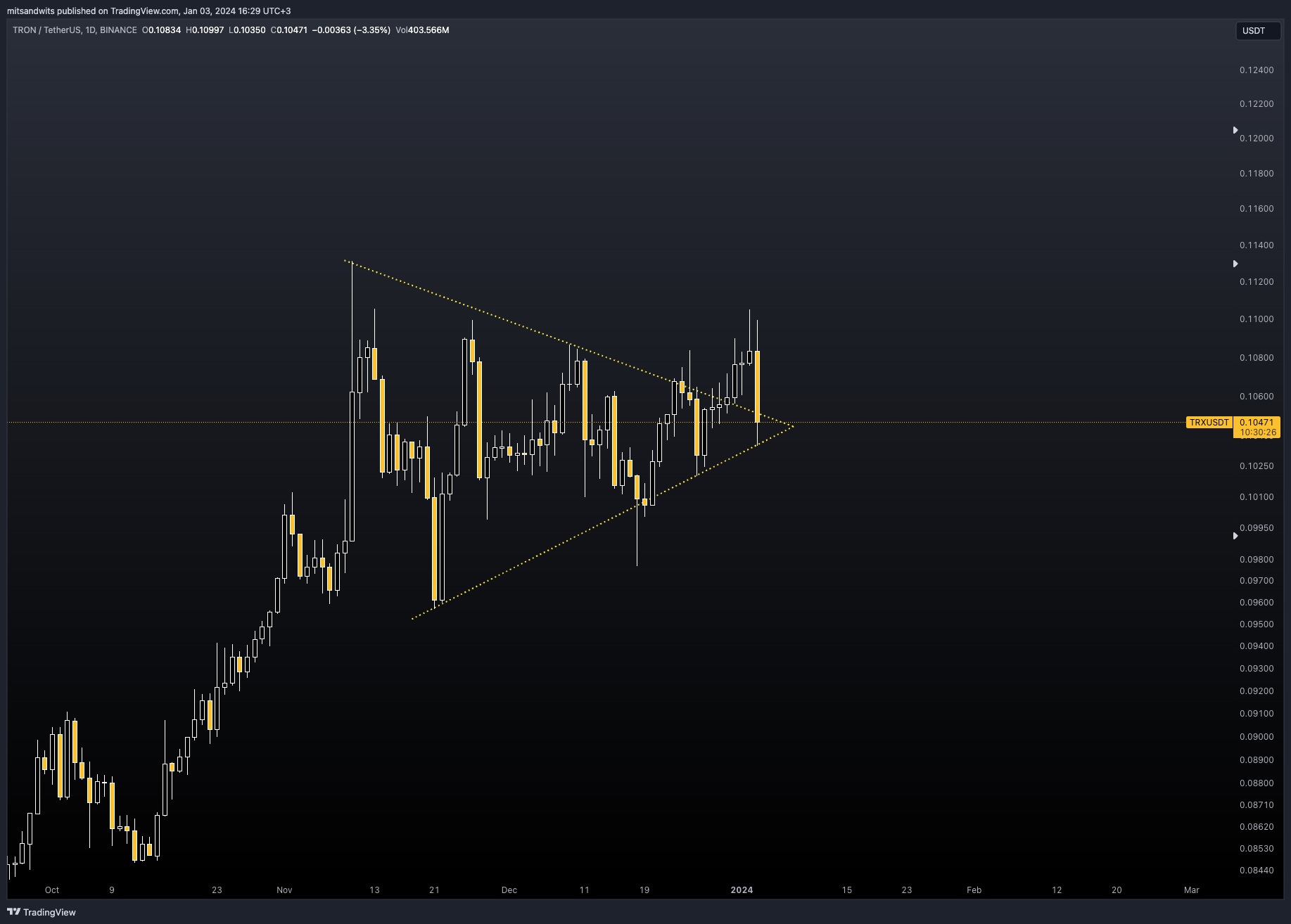The height and width of the screenshot is (924, 1291).
Task: Click the 15 date label on the time axis
Action: [x=847, y=890]
